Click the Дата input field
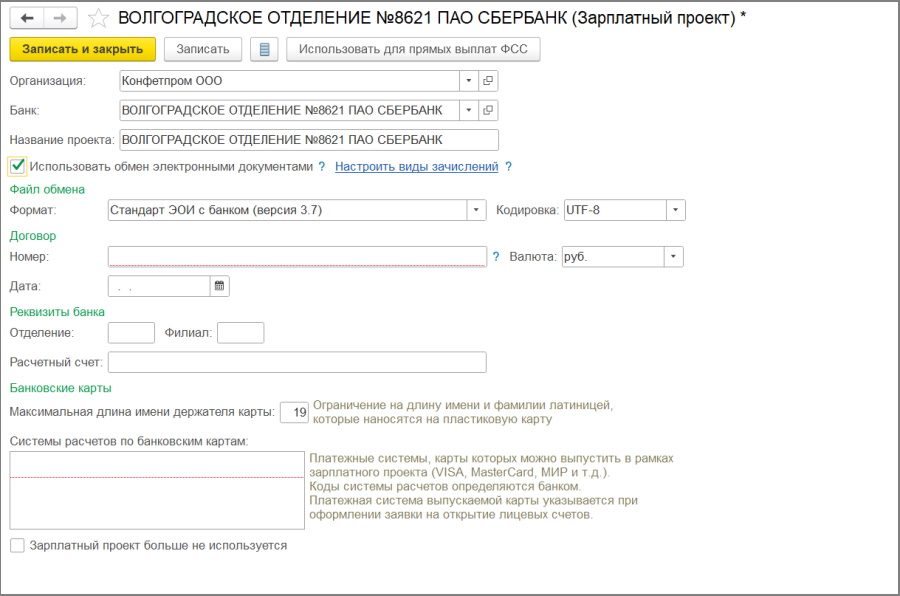900x596 pixels. click(159, 286)
